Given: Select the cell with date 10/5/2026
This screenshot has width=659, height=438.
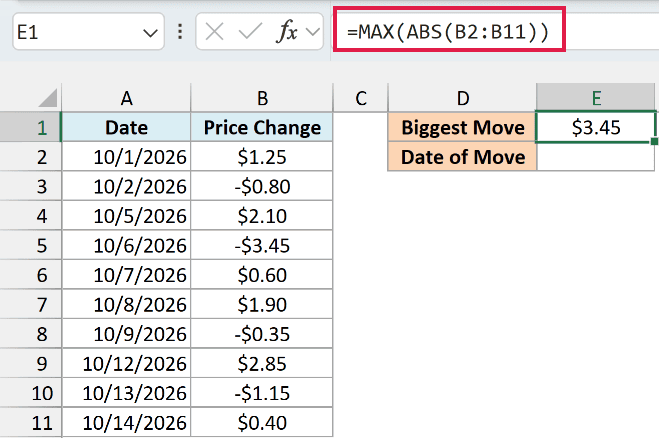Looking at the screenshot, I should coord(126,215).
